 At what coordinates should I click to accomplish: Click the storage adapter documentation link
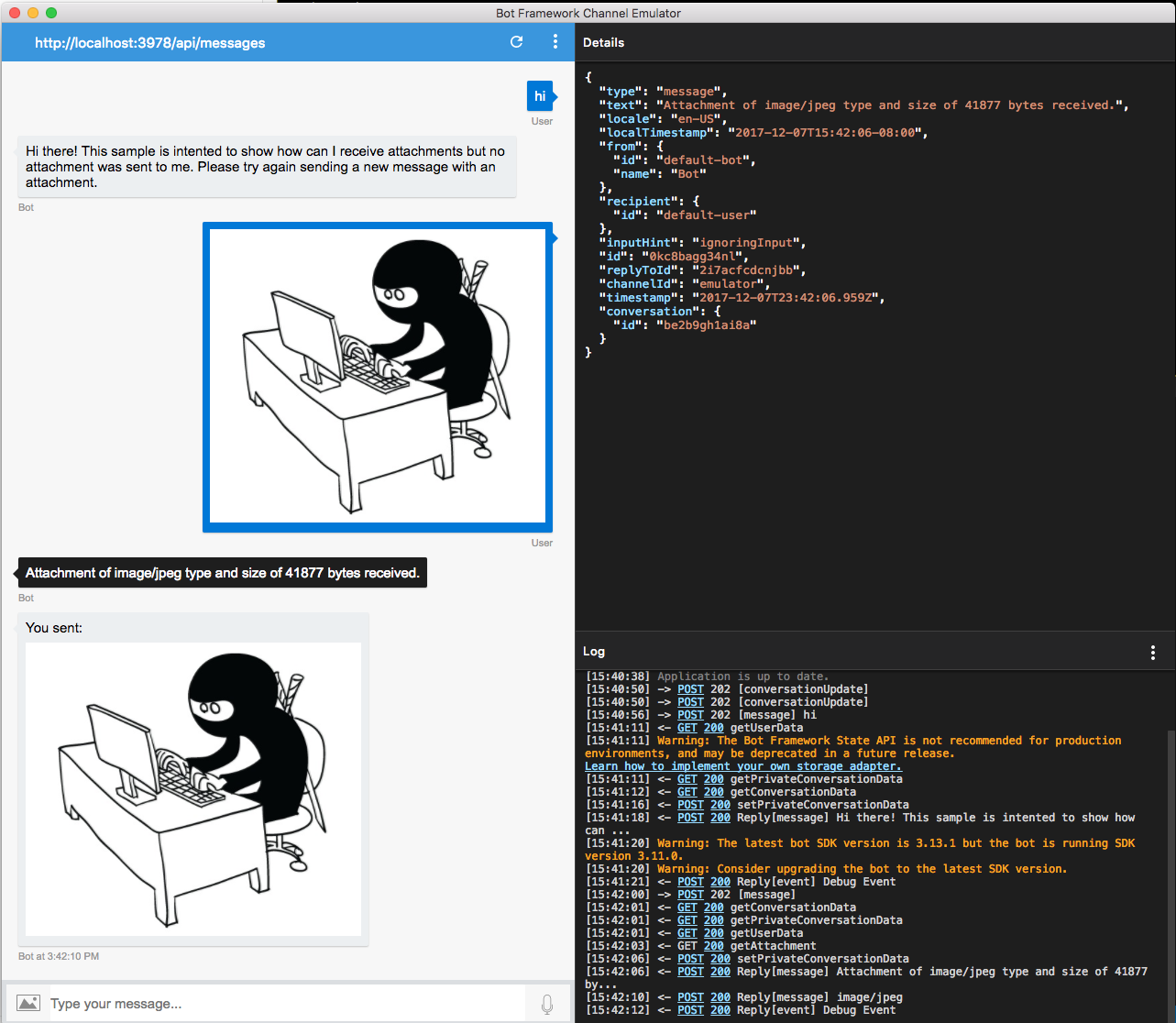(742, 765)
